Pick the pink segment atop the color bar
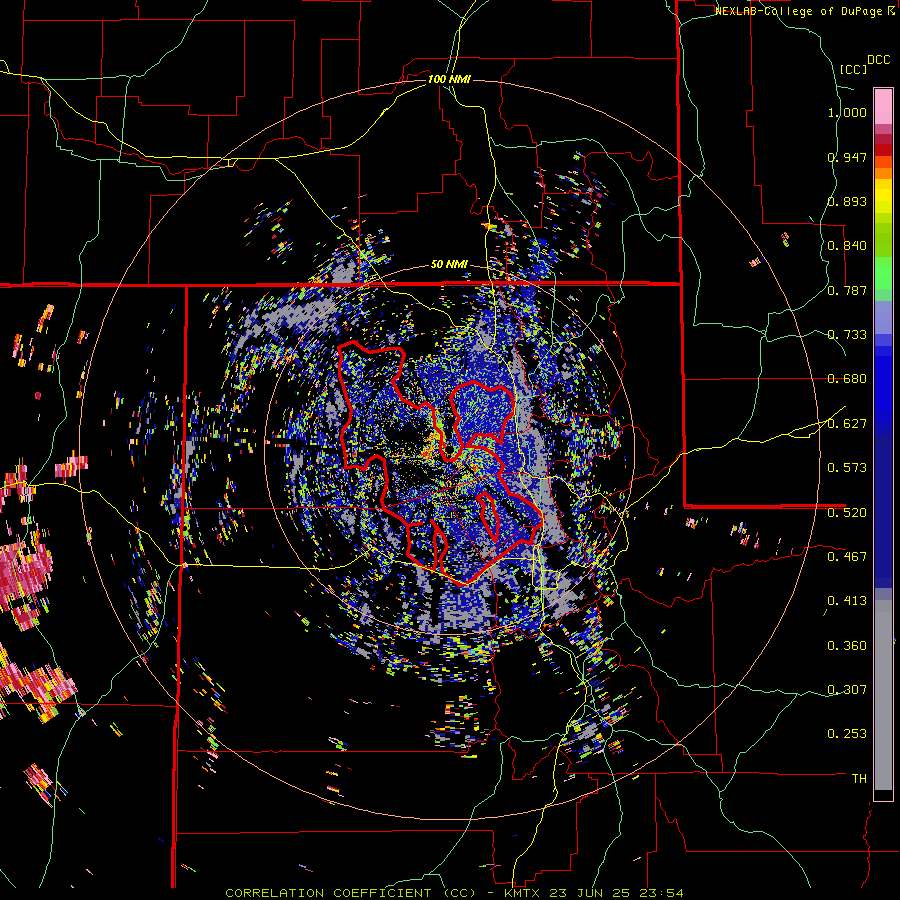Viewport: 900px width, 900px height. [x=883, y=106]
